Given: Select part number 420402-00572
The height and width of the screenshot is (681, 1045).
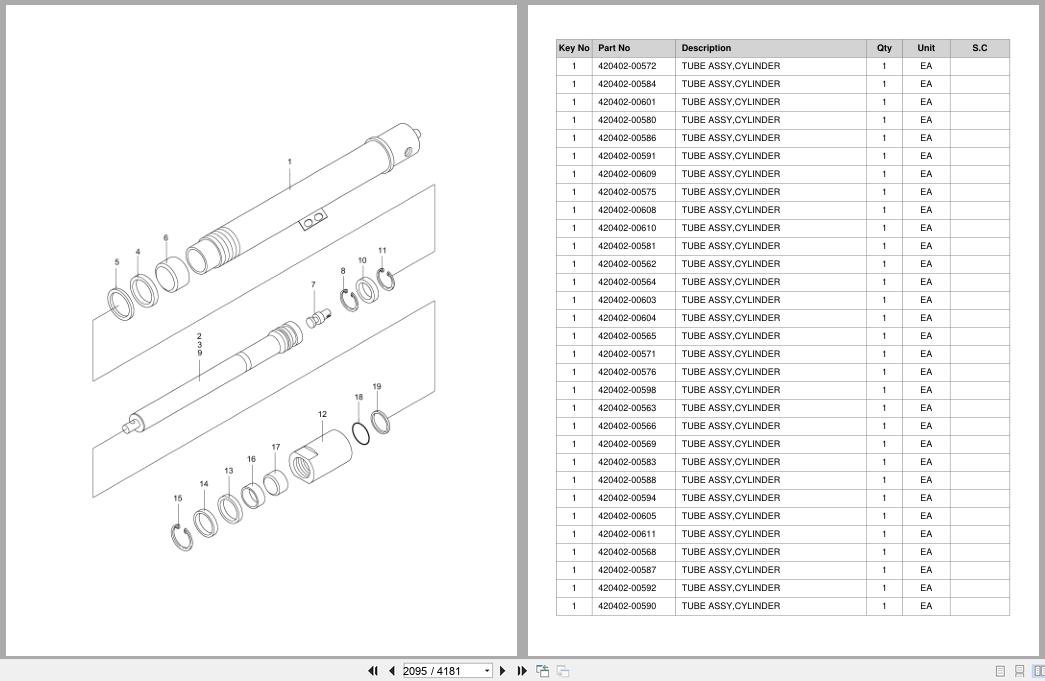Looking at the screenshot, I should pos(626,66).
